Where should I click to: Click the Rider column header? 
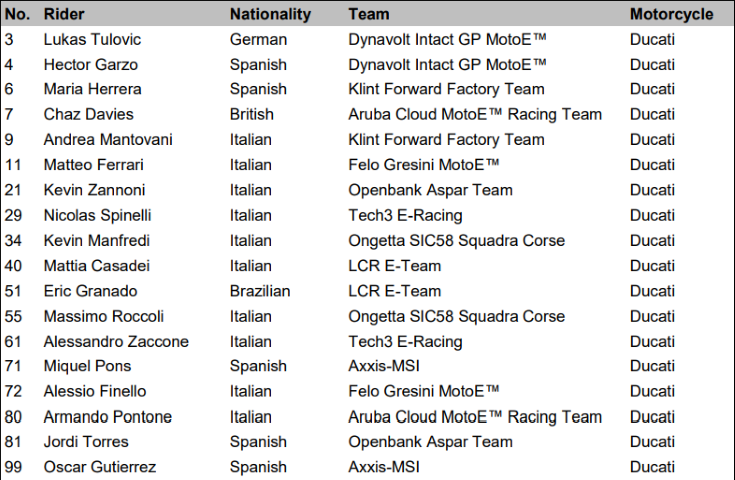point(64,14)
